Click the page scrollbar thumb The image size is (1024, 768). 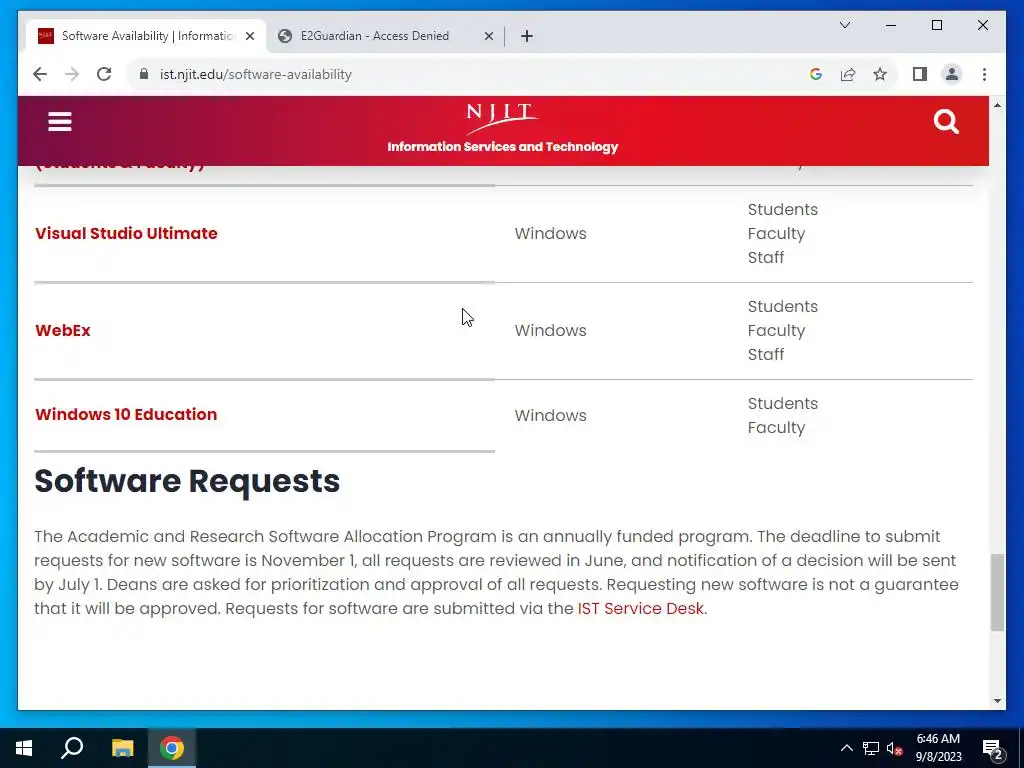pyautogui.click(x=997, y=592)
